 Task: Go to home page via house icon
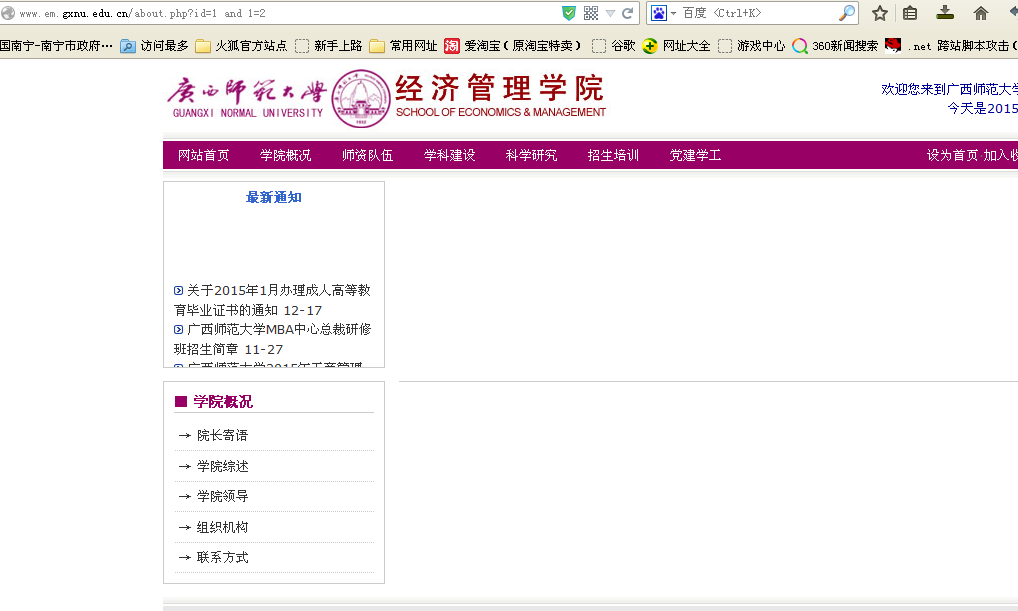click(x=980, y=13)
